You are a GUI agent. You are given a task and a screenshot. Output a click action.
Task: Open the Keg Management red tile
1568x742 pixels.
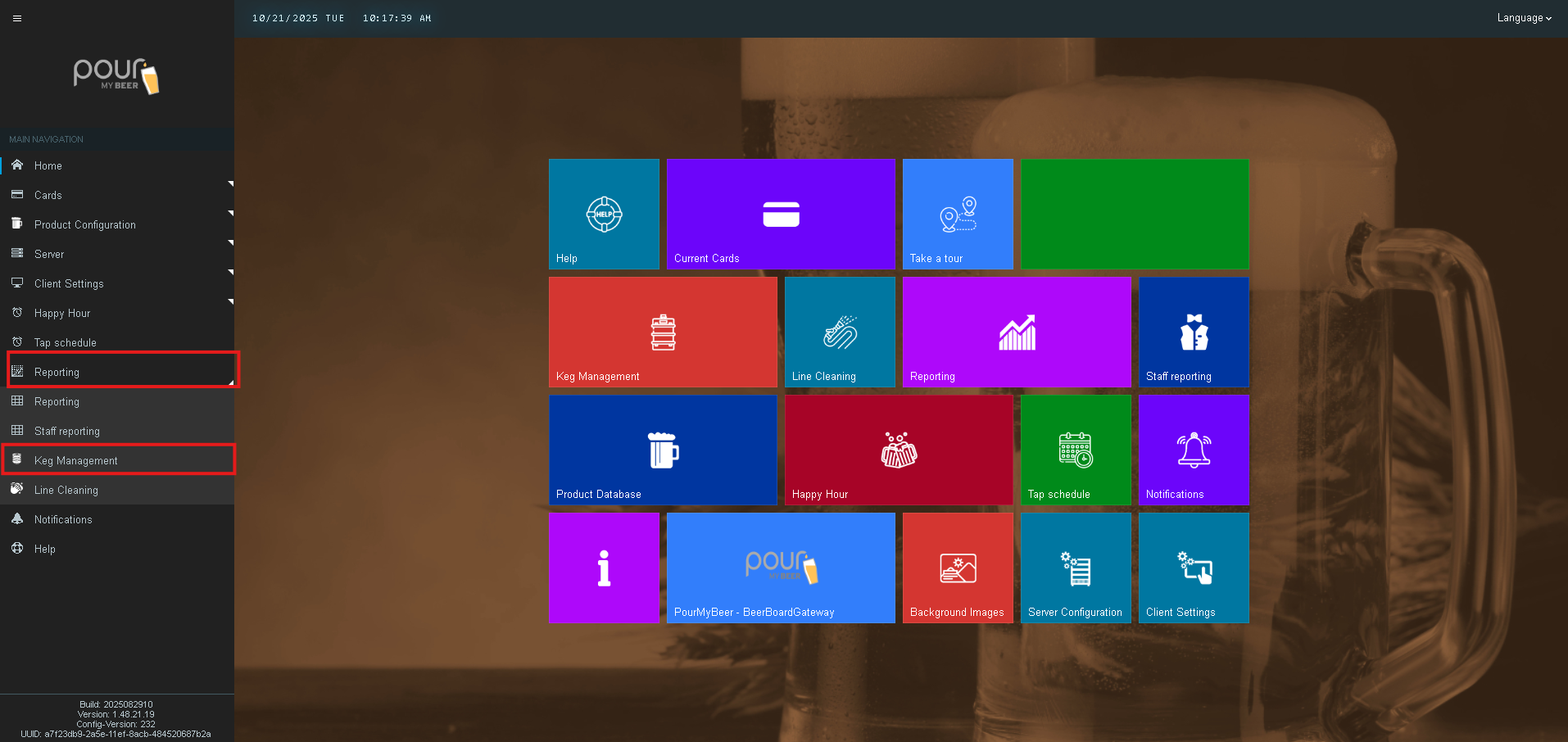tap(663, 332)
